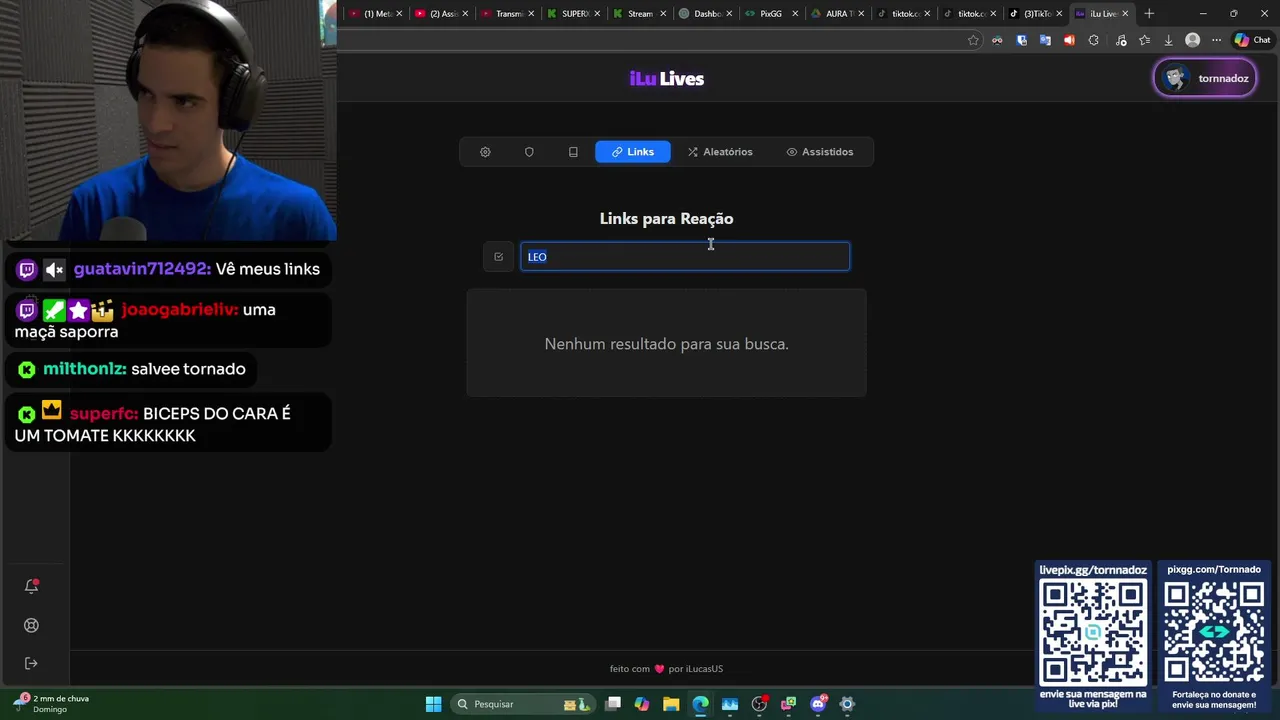Open the settings gear app on taskbar
Viewport: 1280px width, 720px height.
pos(847,704)
